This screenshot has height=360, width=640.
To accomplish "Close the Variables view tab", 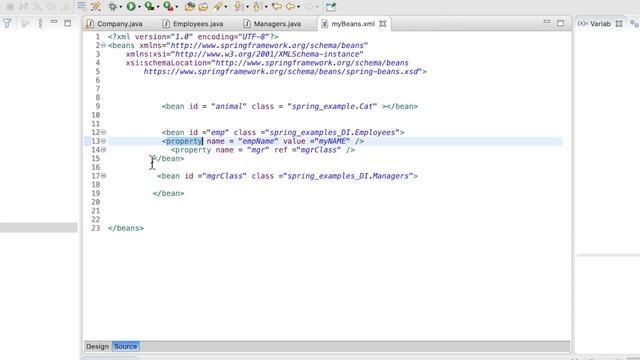I will pos(619,24).
